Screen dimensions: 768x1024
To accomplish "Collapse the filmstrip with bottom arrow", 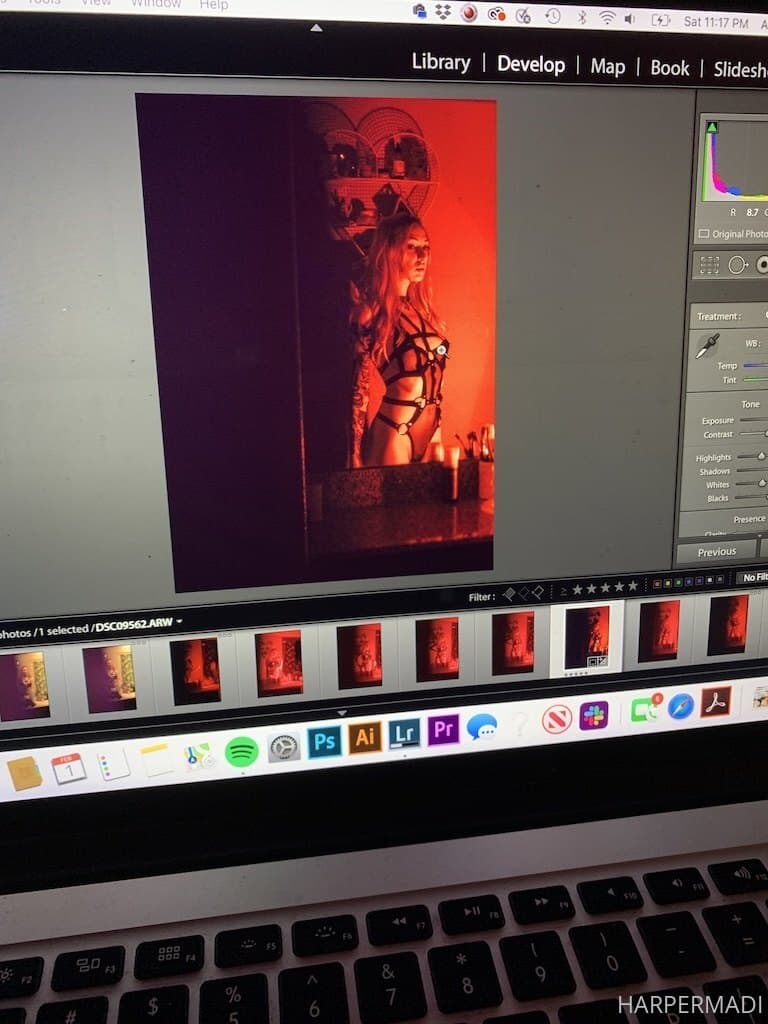I will tap(342, 712).
